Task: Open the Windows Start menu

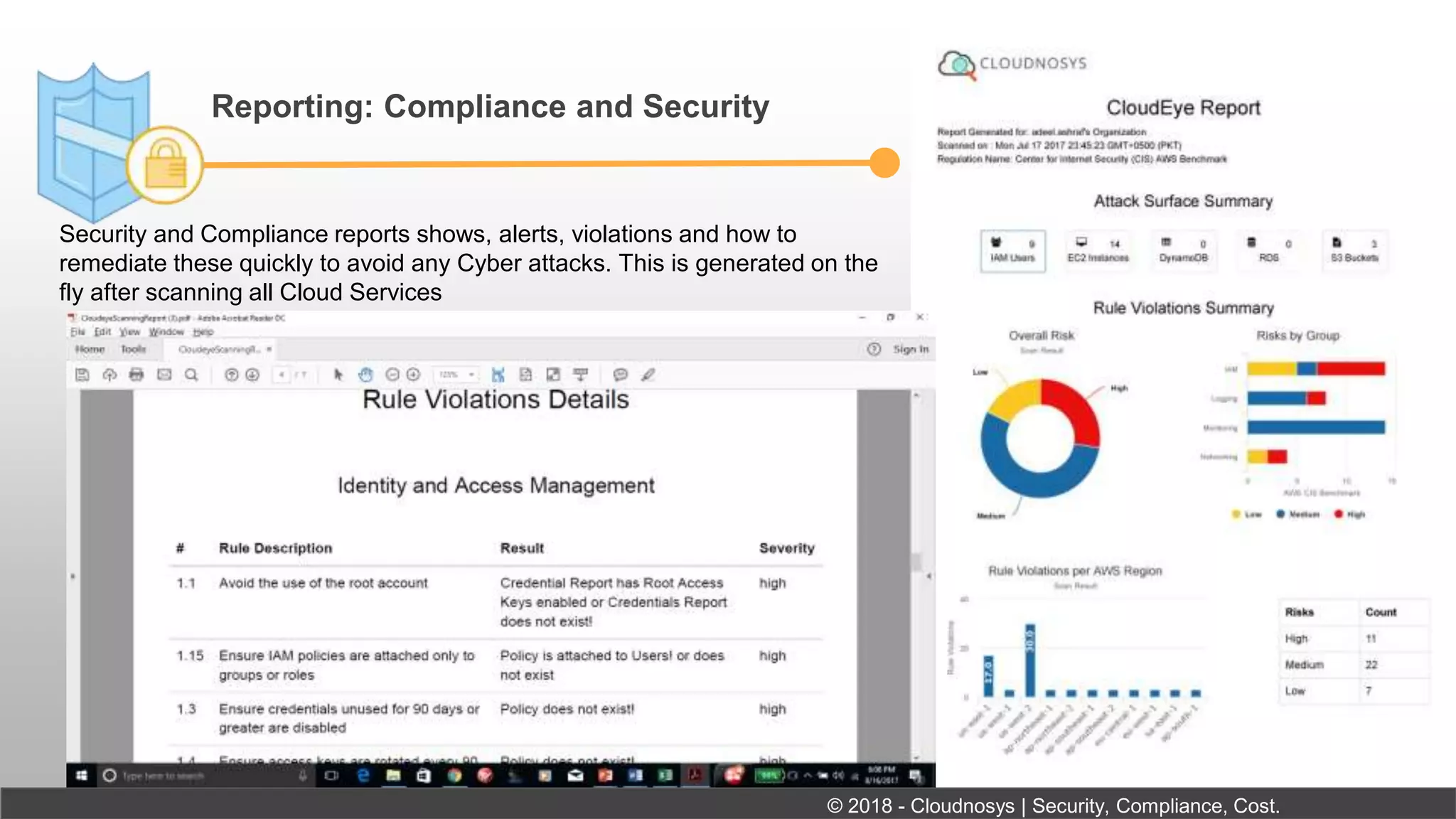Action: pos(82,776)
